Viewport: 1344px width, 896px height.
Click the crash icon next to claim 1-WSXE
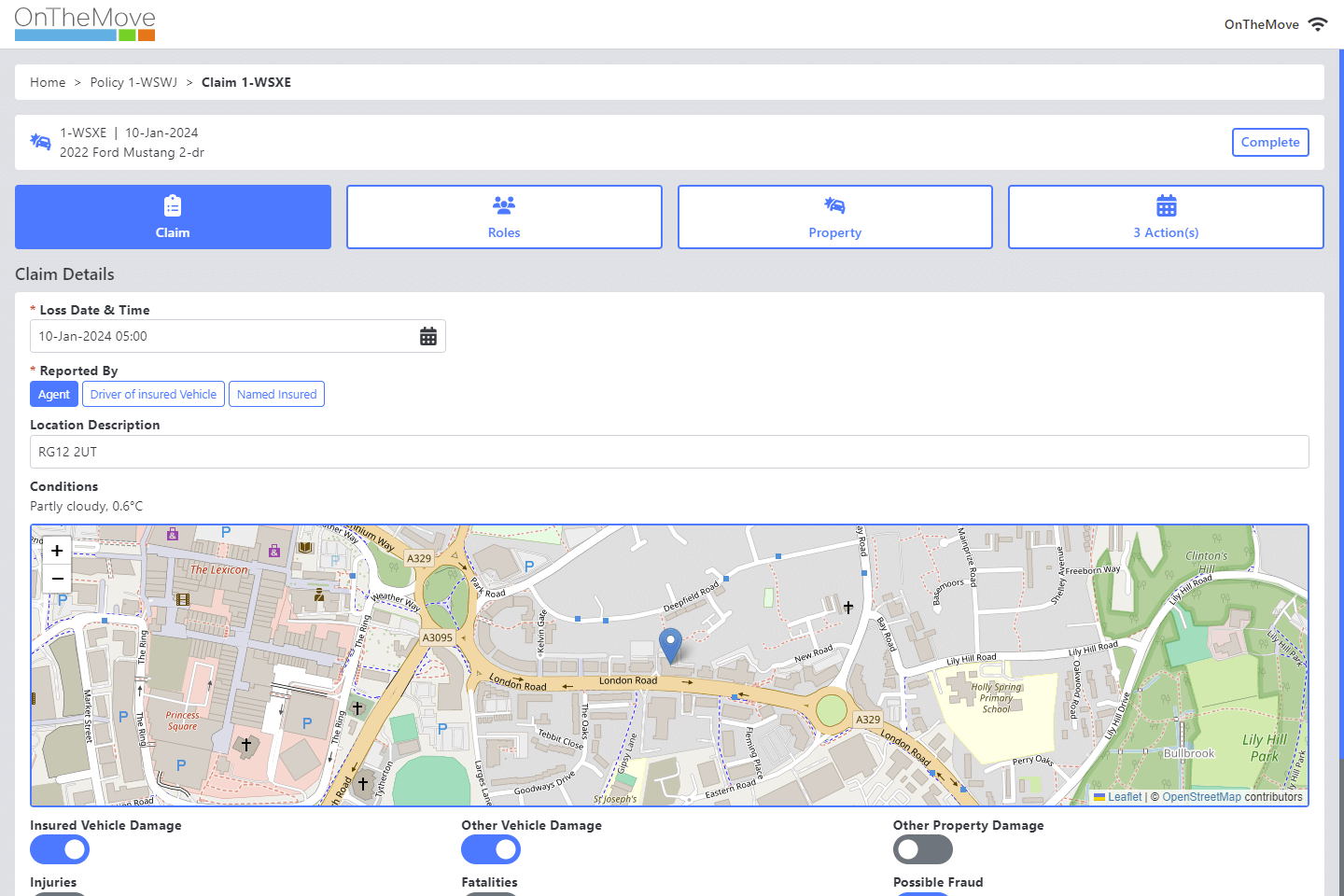(40, 141)
